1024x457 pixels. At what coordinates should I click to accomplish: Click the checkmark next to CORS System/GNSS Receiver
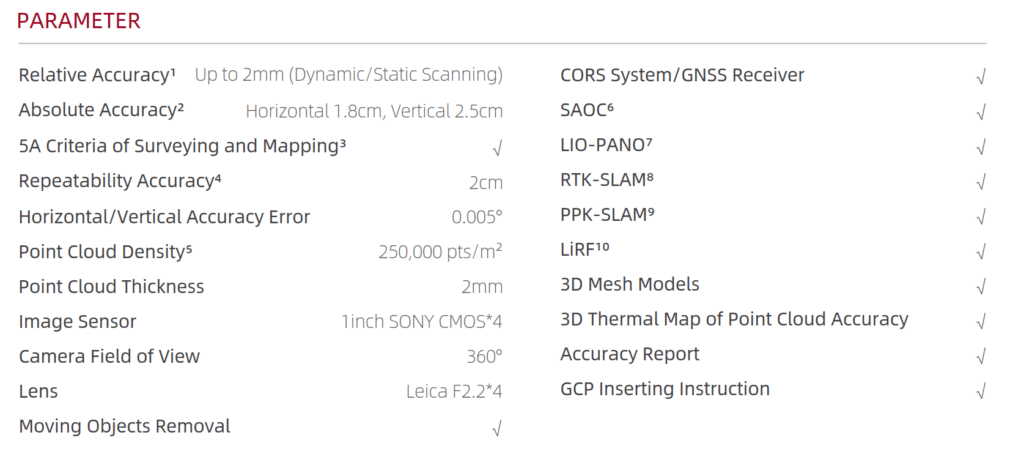coord(980,78)
